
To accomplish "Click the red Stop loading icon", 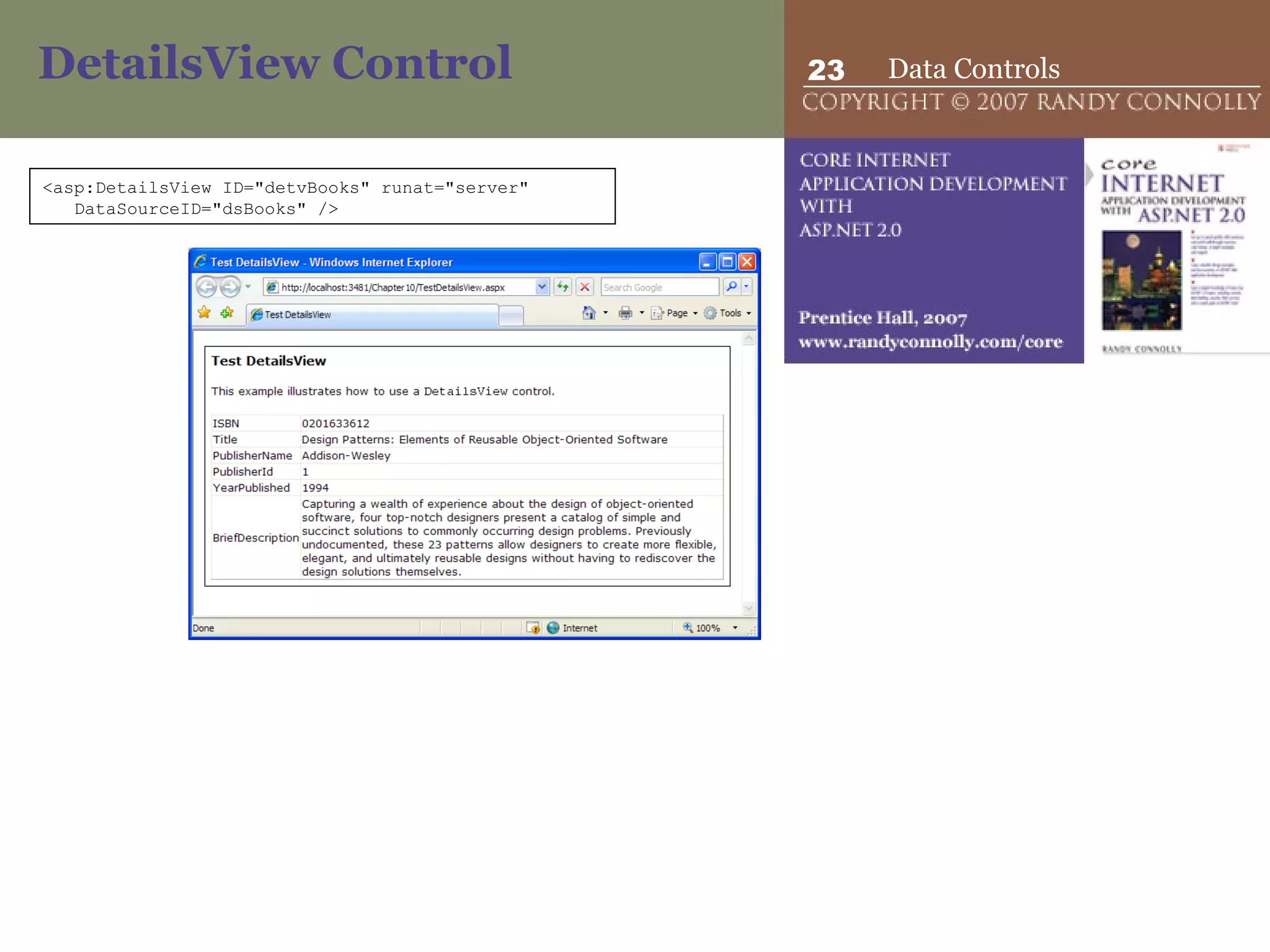I will (584, 287).
